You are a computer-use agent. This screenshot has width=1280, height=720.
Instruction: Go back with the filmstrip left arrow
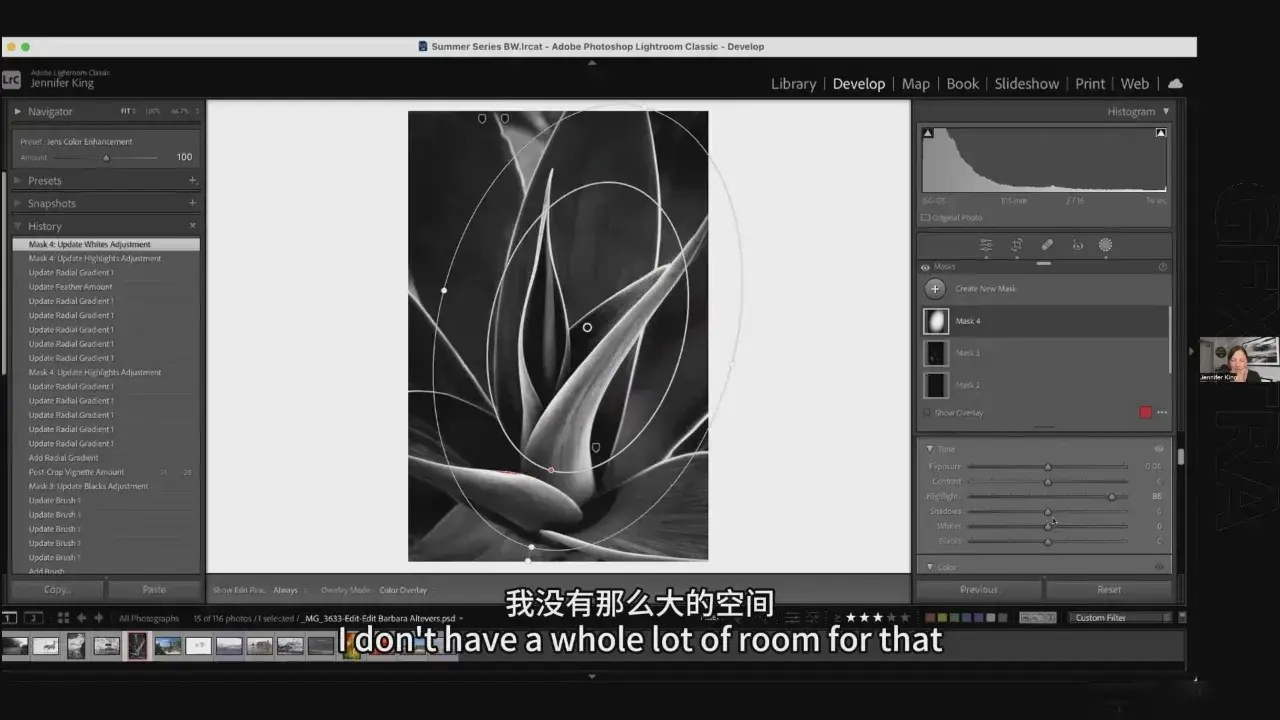click(82, 618)
